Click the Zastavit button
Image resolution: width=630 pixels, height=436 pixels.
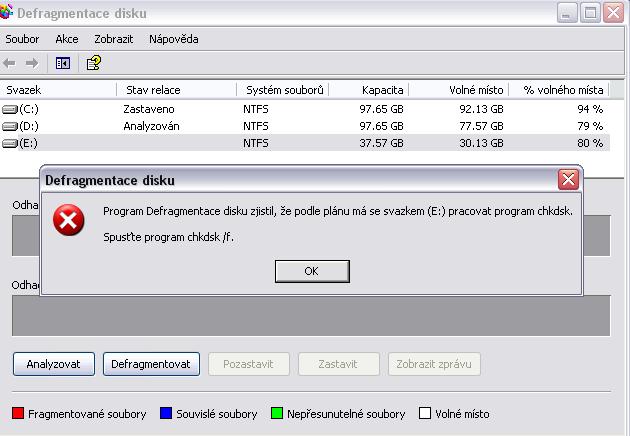[x=338, y=364]
